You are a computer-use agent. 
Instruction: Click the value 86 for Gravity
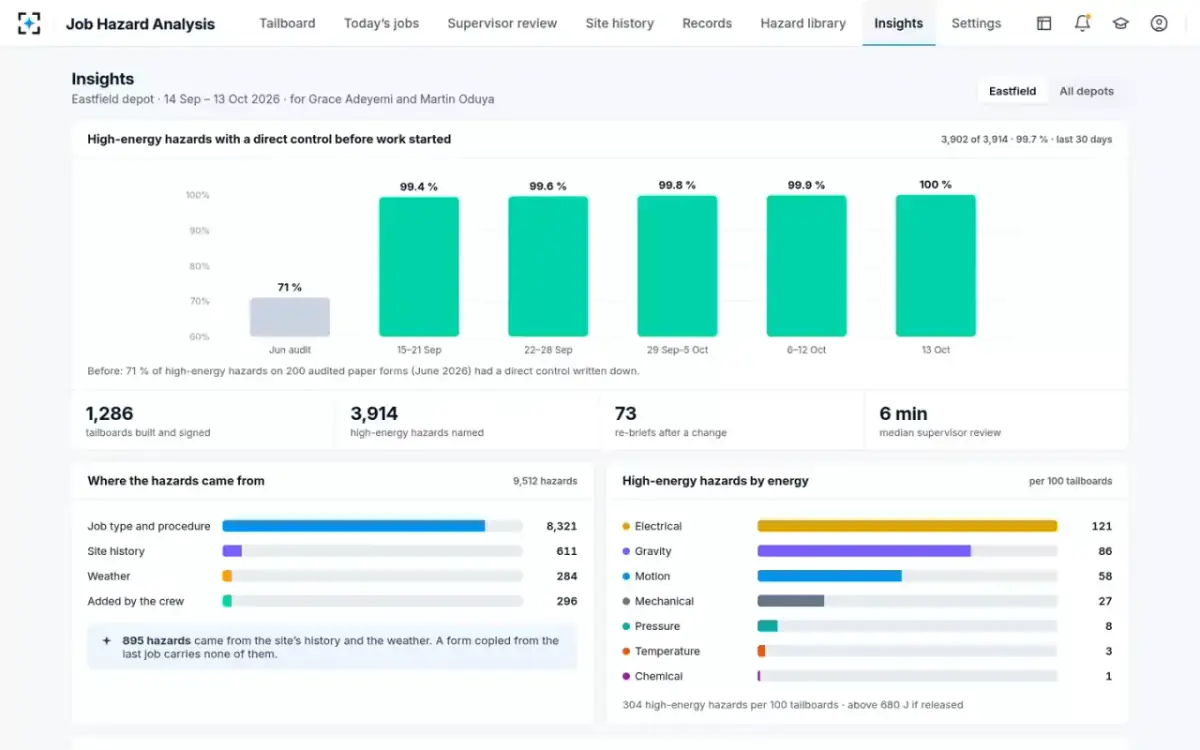coord(1105,551)
